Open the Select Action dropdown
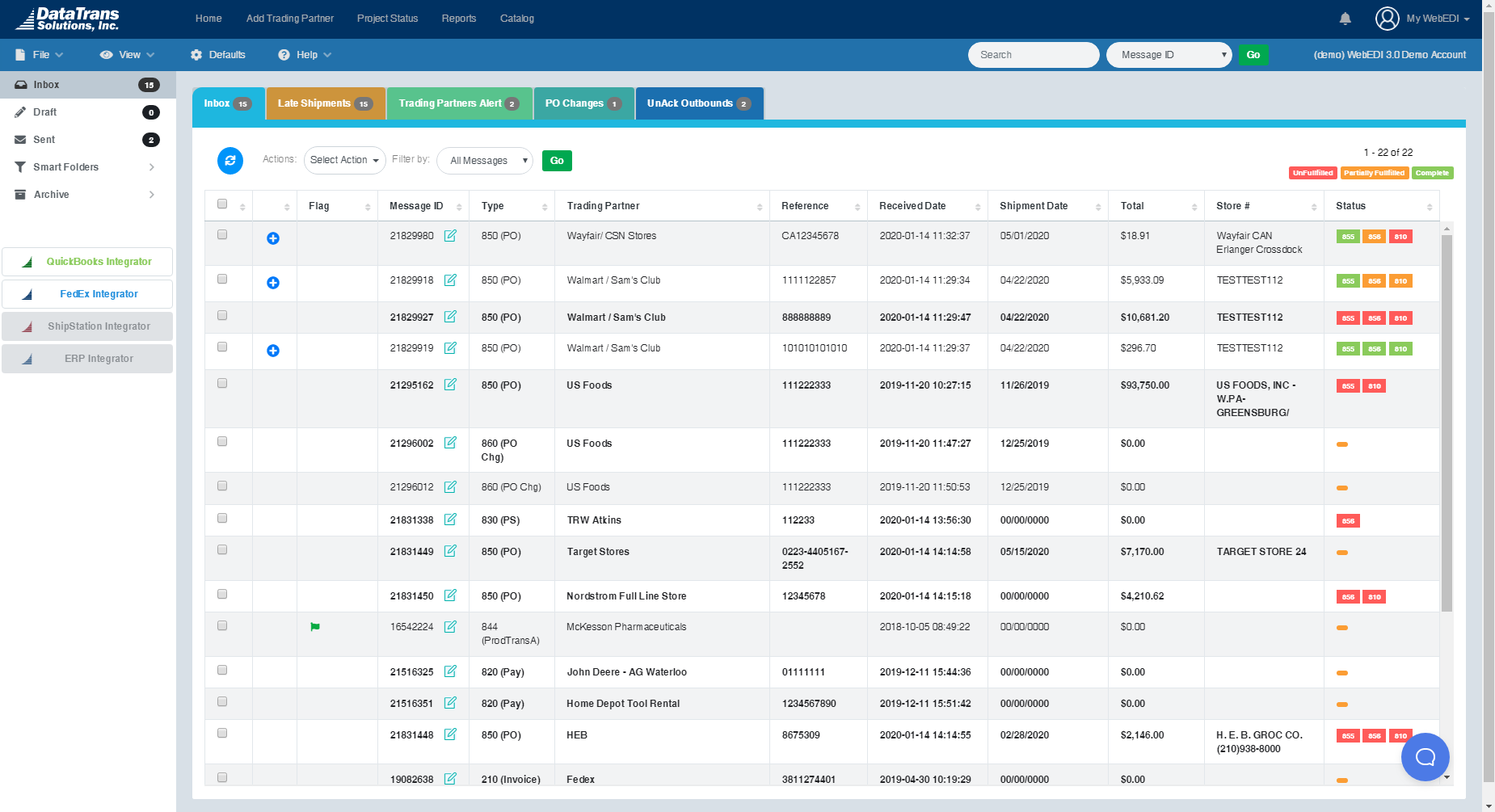This screenshot has width=1495, height=812. pos(344,160)
